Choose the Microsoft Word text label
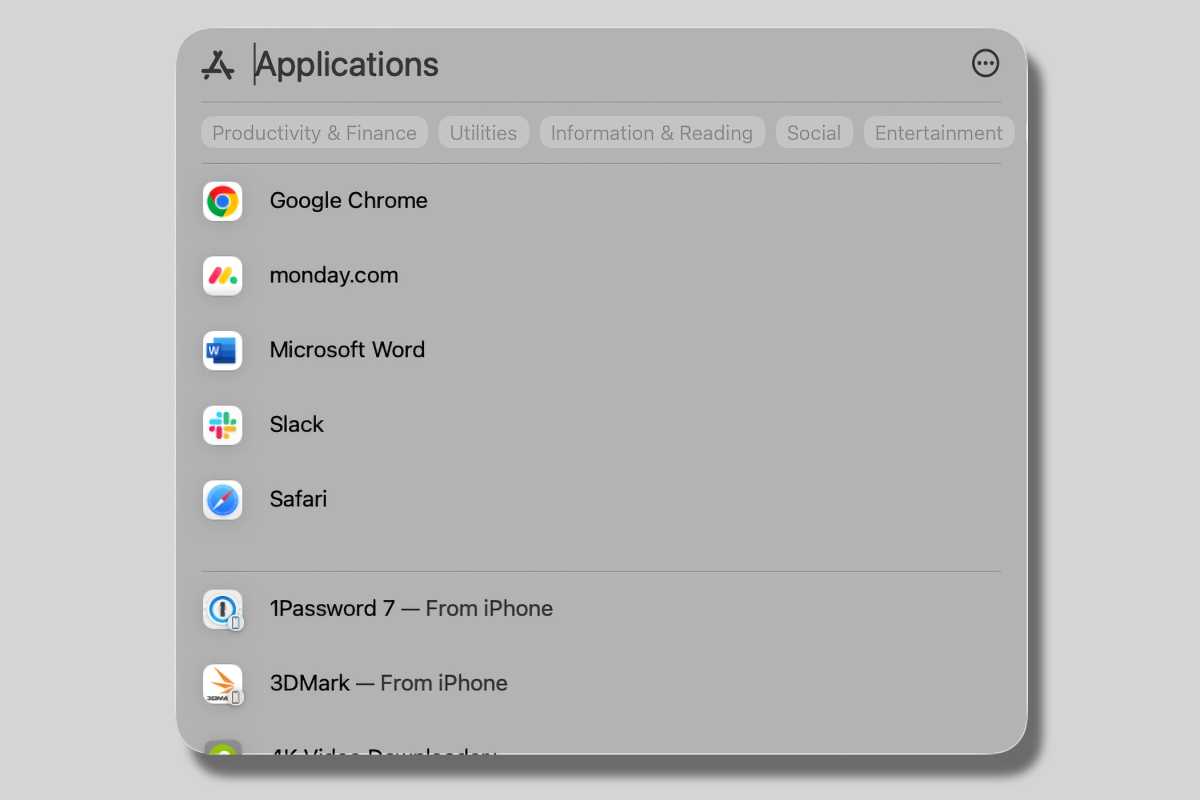The height and width of the screenshot is (800, 1200). (x=347, y=350)
